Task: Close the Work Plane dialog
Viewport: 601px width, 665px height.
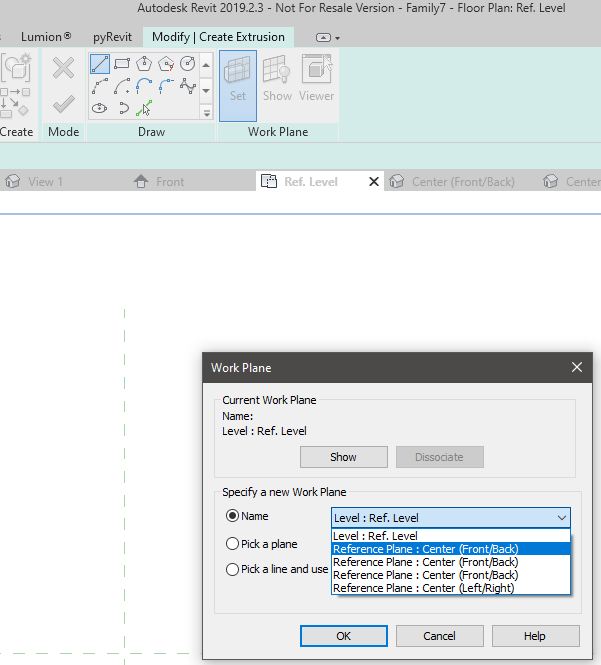Action: [577, 367]
